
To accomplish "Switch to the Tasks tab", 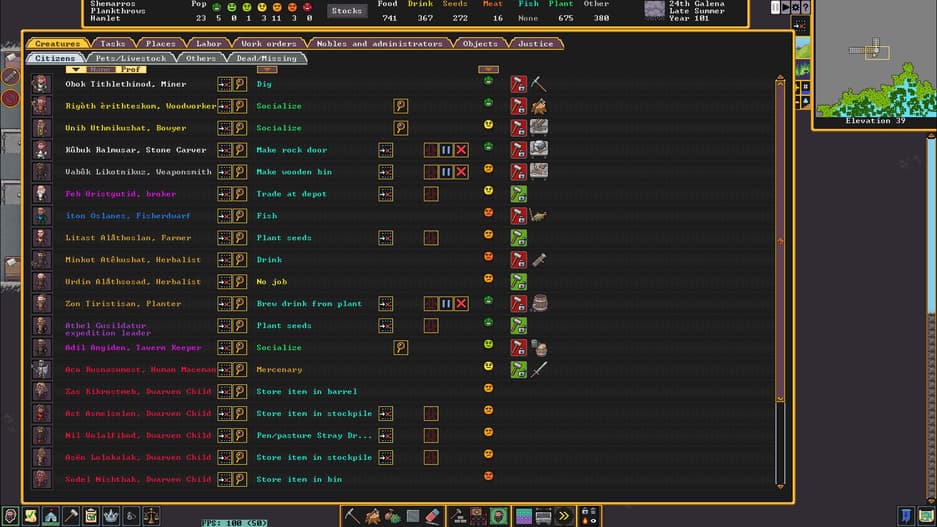I will click(x=112, y=44).
